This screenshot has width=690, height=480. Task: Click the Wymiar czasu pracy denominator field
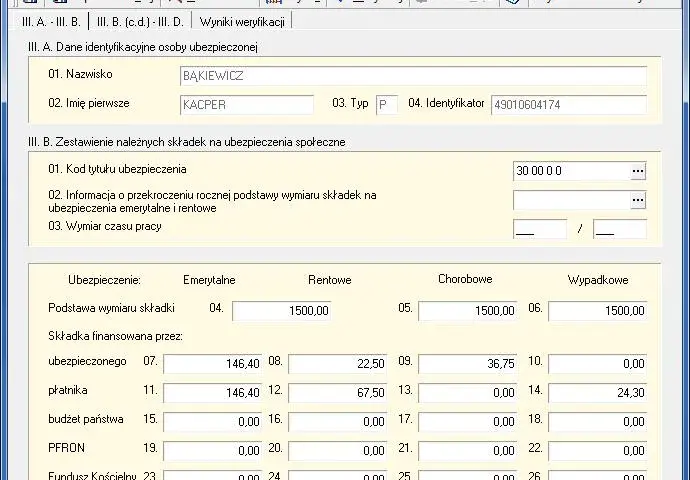pos(620,229)
